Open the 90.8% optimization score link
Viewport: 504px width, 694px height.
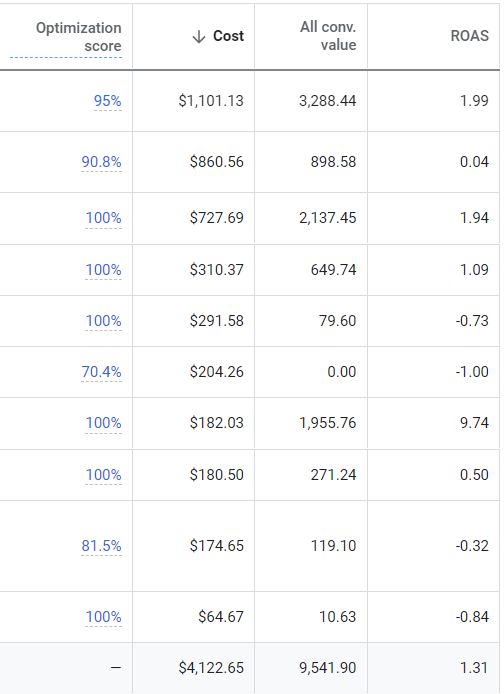[x=101, y=162]
